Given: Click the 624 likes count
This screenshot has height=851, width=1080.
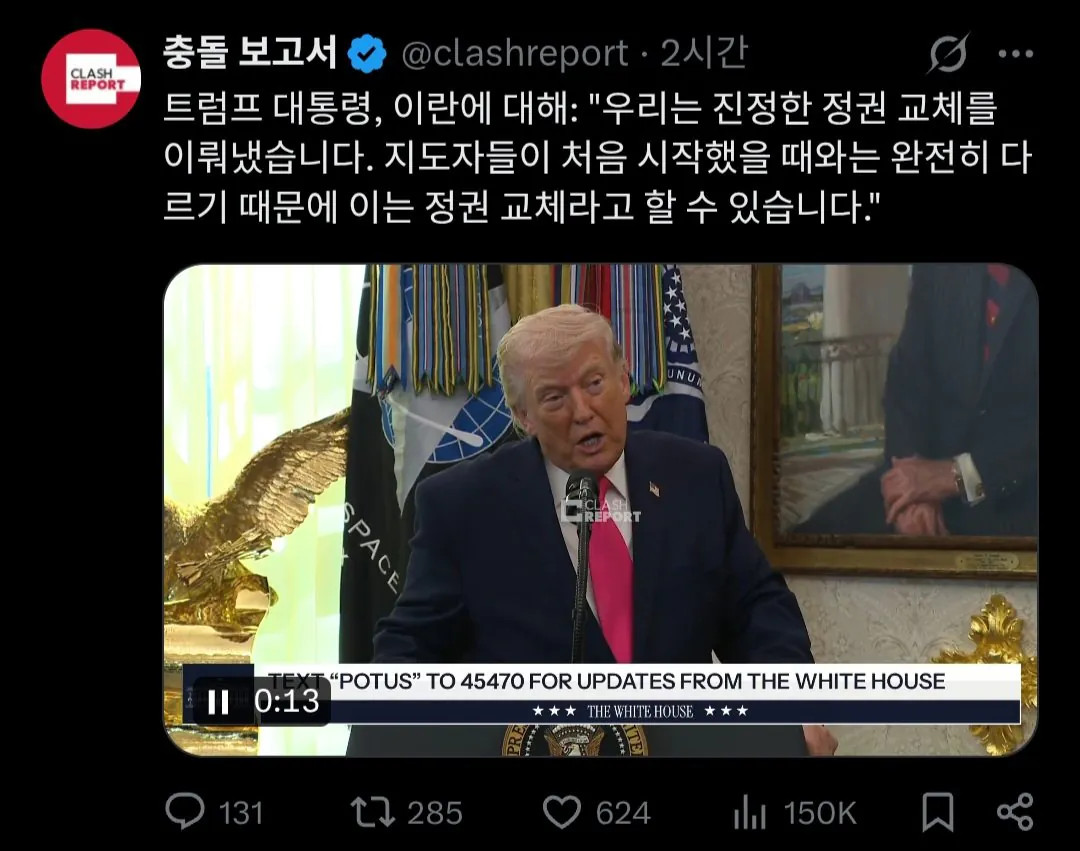Looking at the screenshot, I should pyautogui.click(x=623, y=813).
